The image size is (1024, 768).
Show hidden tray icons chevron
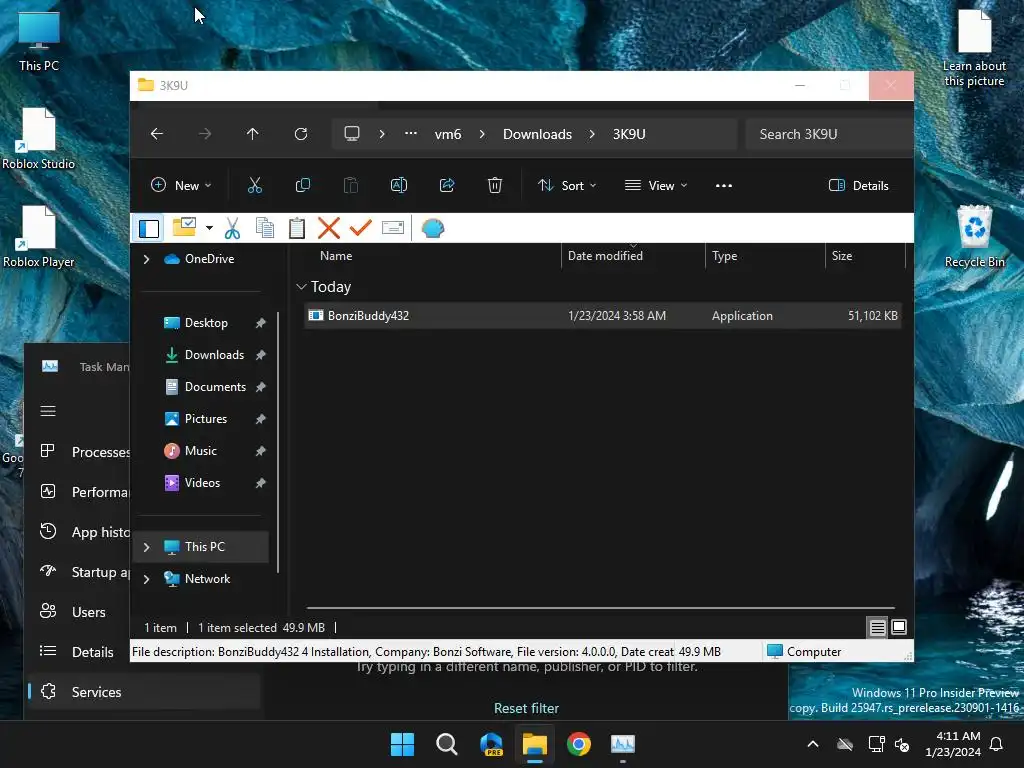(x=813, y=744)
